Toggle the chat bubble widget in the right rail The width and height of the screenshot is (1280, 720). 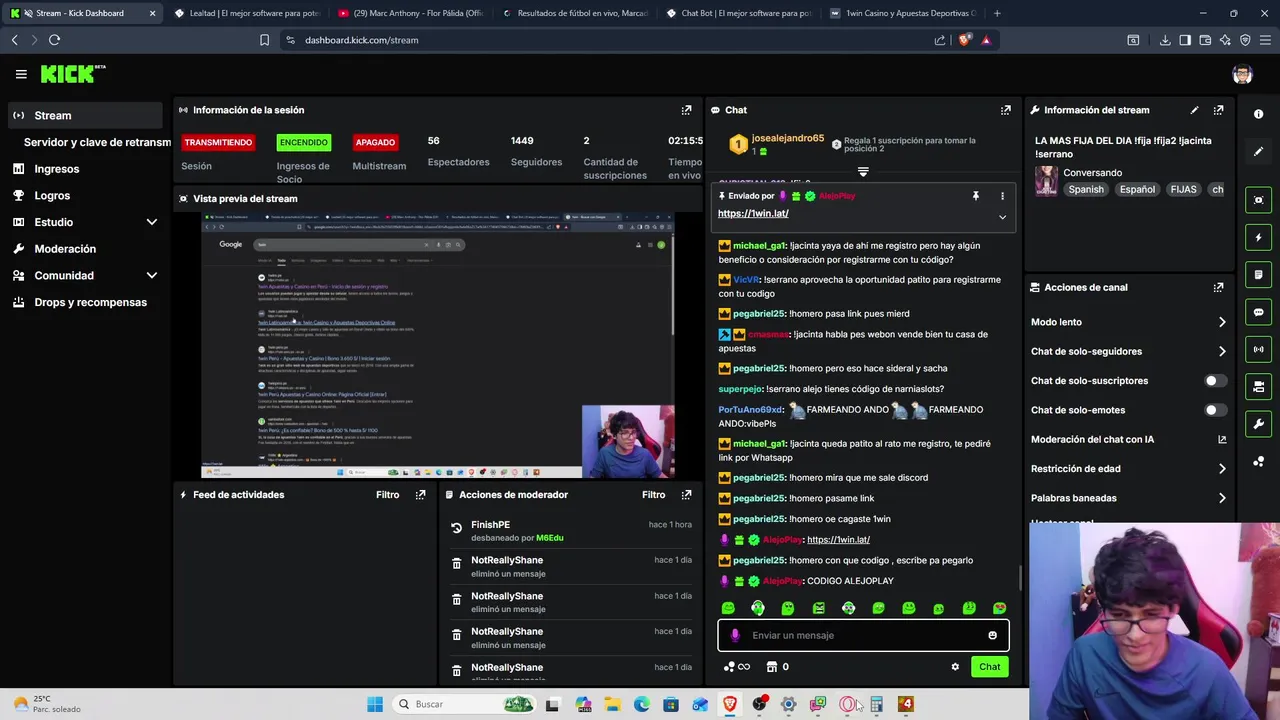point(1258,312)
